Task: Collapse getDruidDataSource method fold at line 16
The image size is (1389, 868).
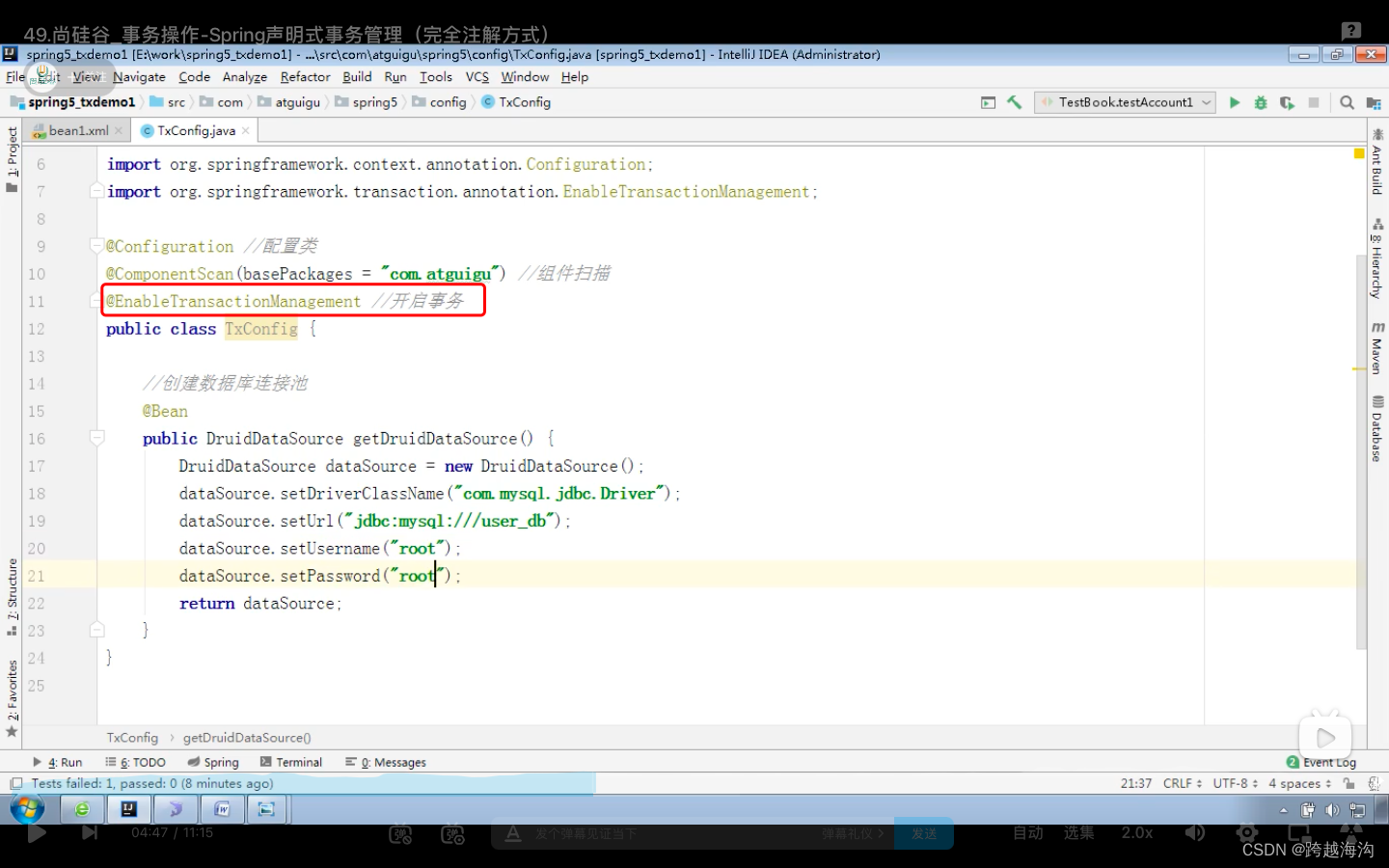Action: [96, 438]
